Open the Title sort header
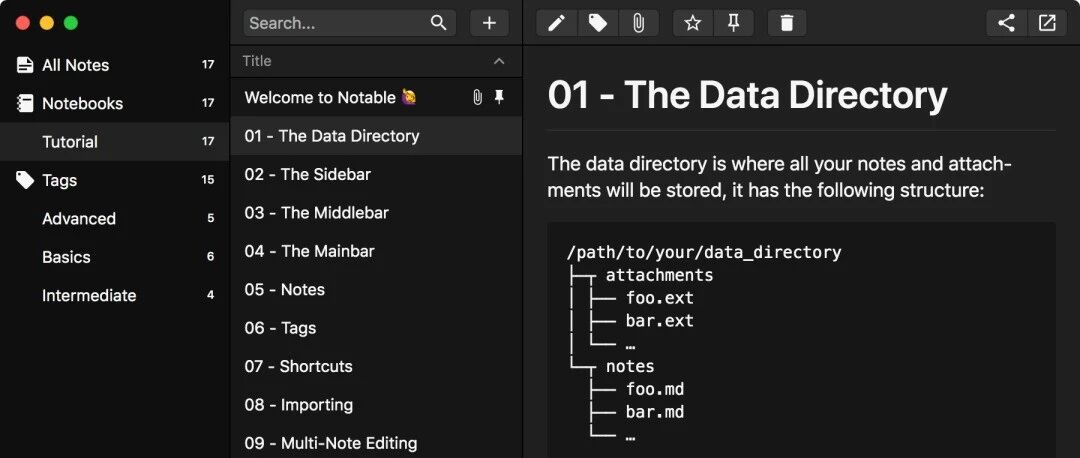 click(376, 61)
